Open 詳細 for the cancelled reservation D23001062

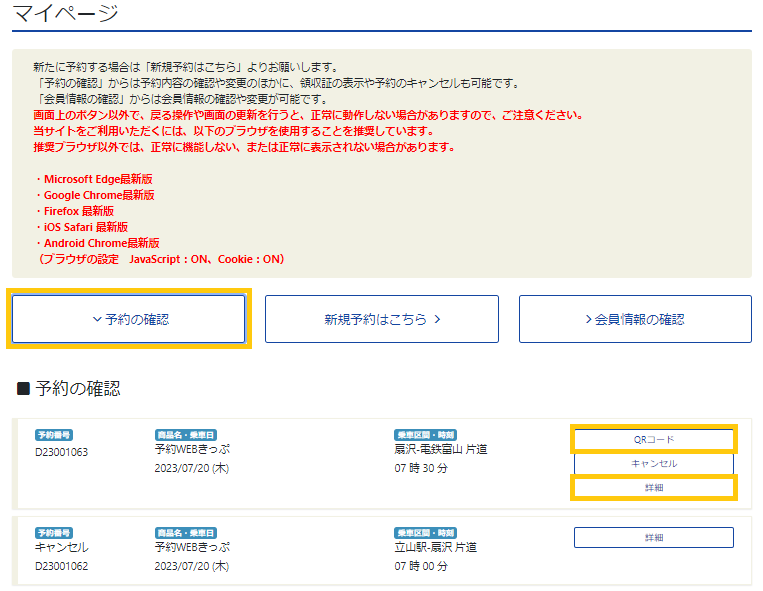(x=654, y=537)
